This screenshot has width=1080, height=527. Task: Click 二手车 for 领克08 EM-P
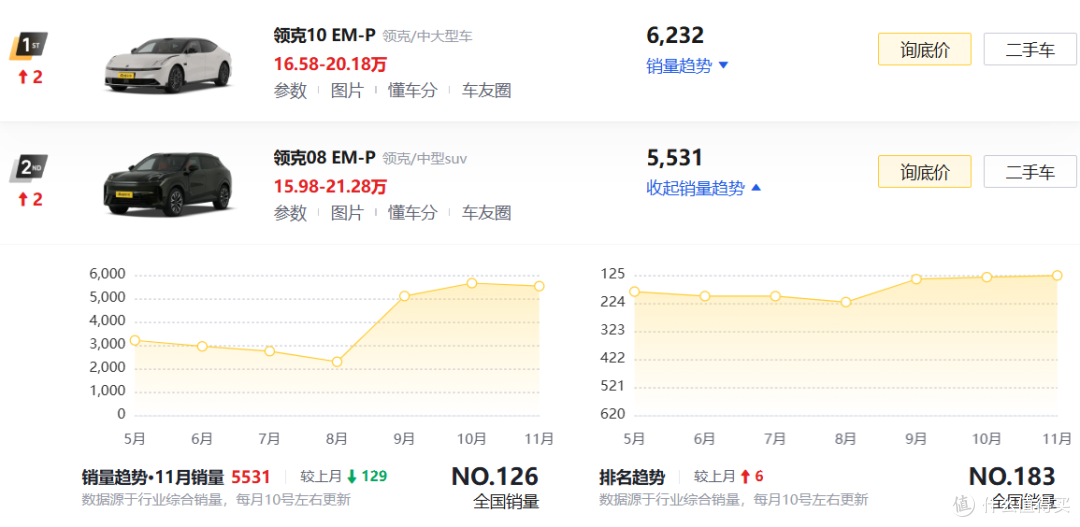pyautogui.click(x=1030, y=172)
